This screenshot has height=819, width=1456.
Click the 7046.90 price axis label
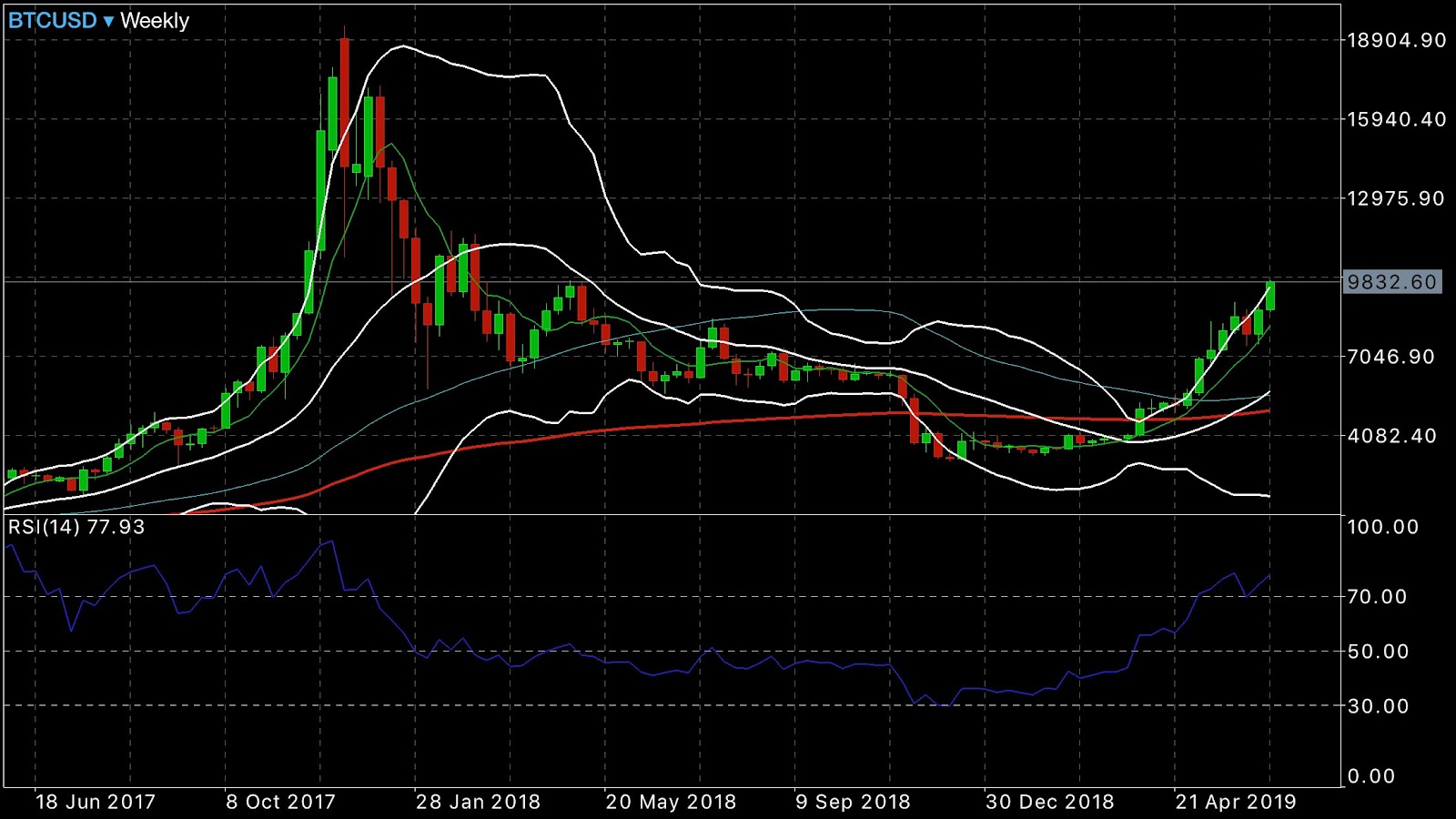click(1391, 357)
